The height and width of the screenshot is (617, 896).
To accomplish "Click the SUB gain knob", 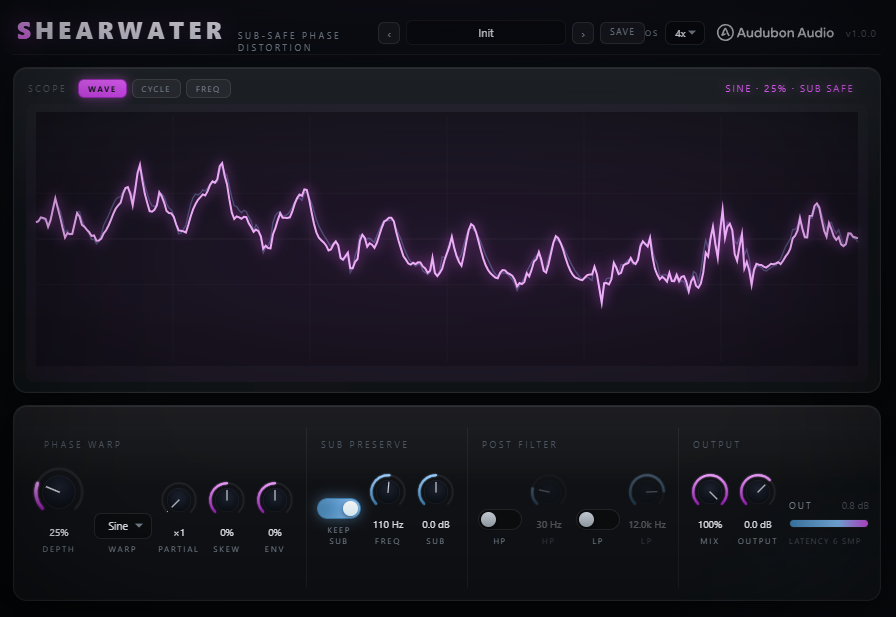I will coord(435,491).
